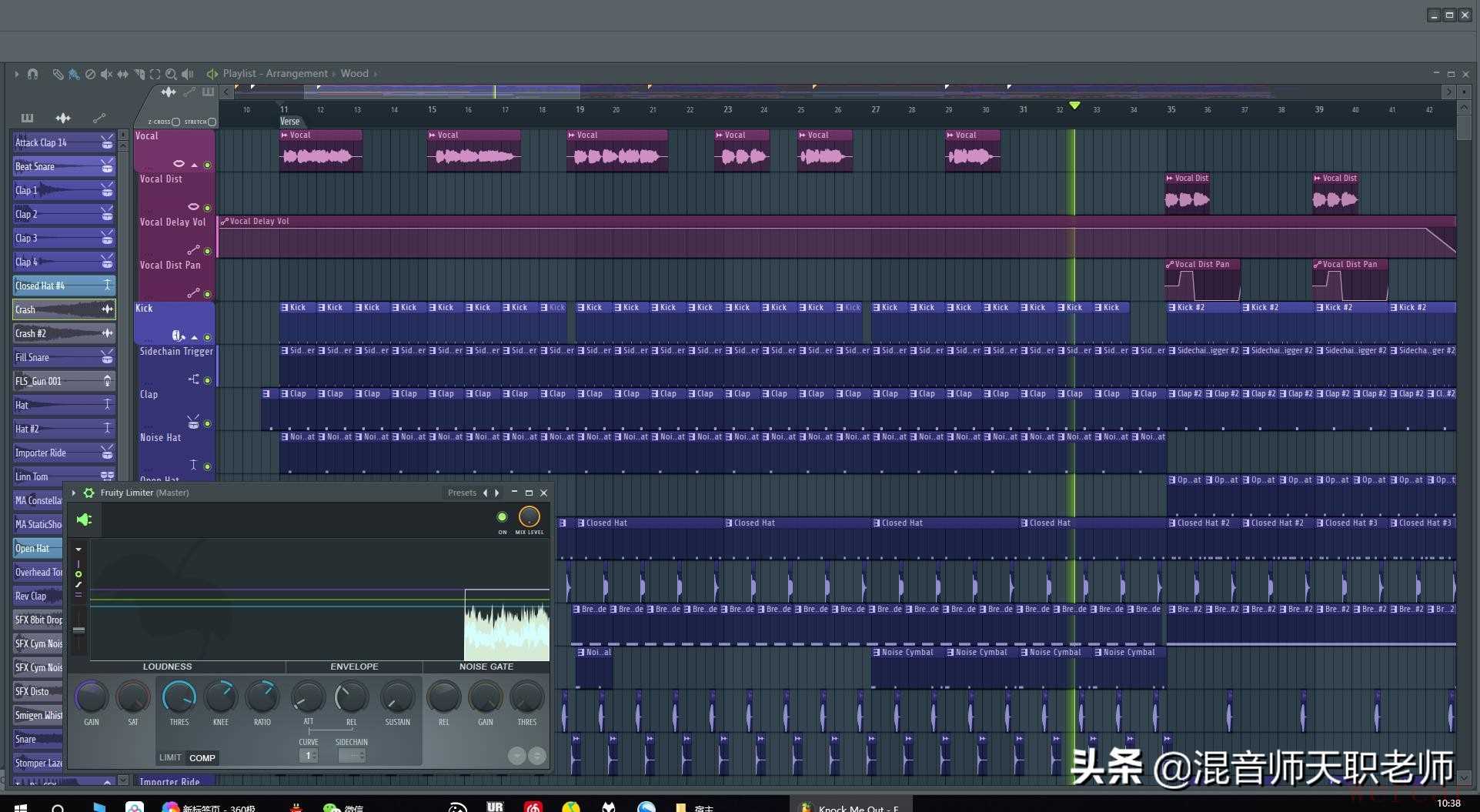Select the Verse timeline marker

tap(290, 122)
